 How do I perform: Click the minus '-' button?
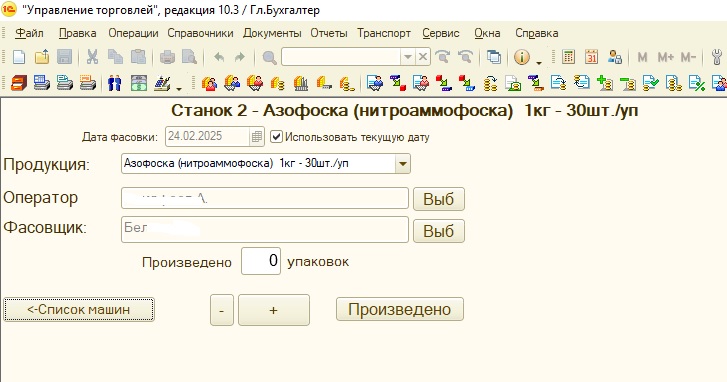pos(222,310)
